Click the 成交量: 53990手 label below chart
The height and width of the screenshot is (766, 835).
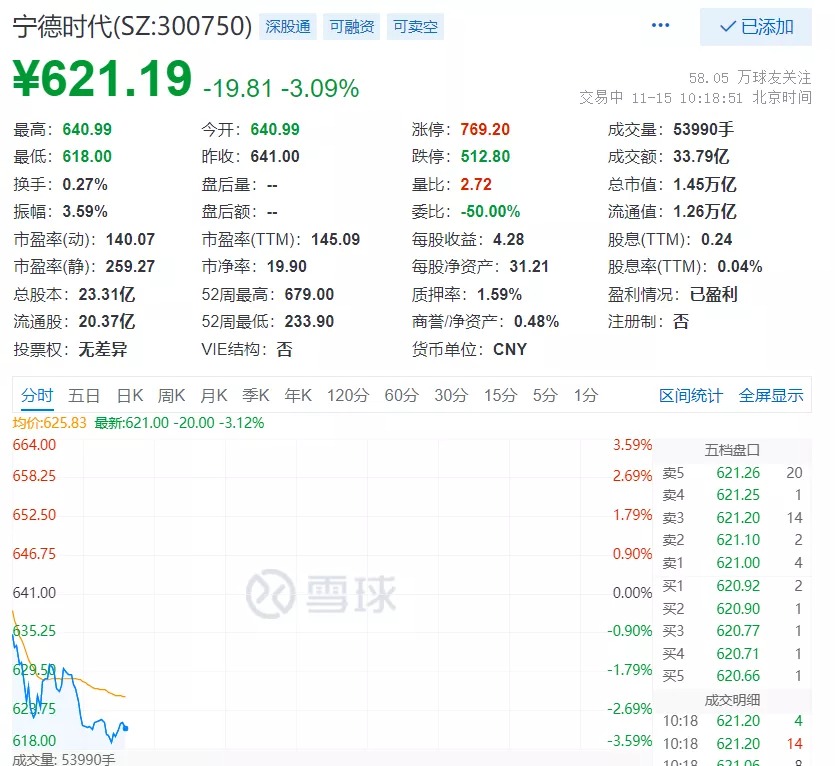pyautogui.click(x=63, y=759)
